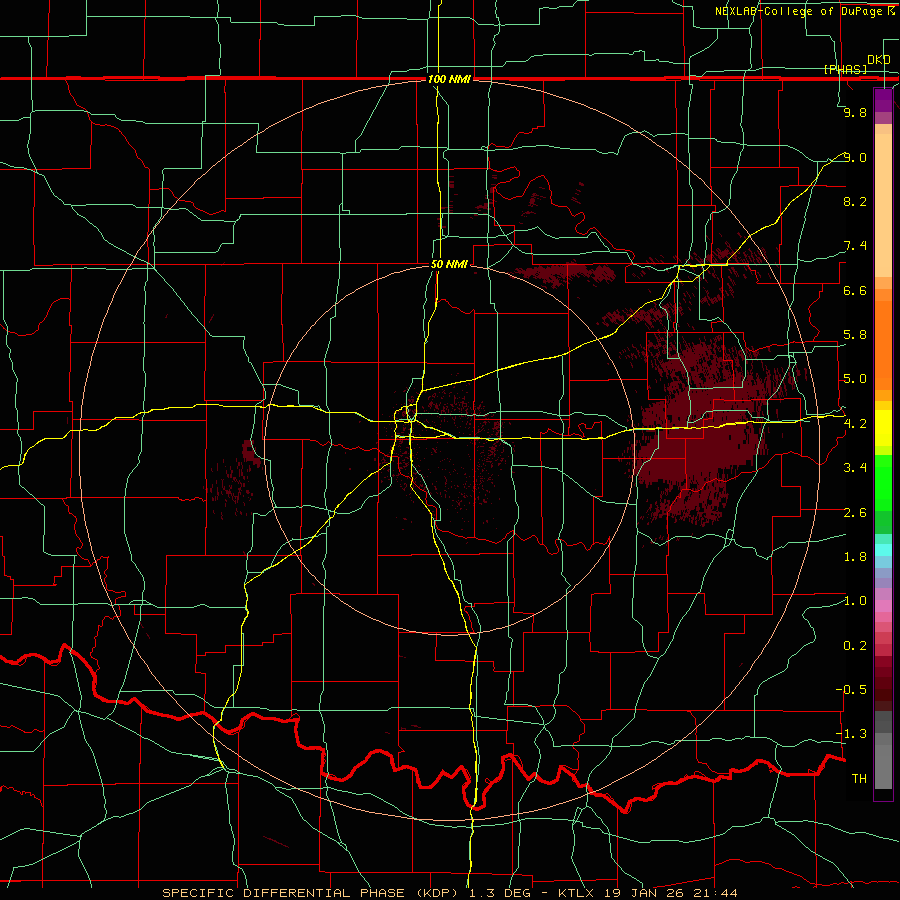Click the 6.6 scale value
900x900 pixels.
tap(855, 290)
